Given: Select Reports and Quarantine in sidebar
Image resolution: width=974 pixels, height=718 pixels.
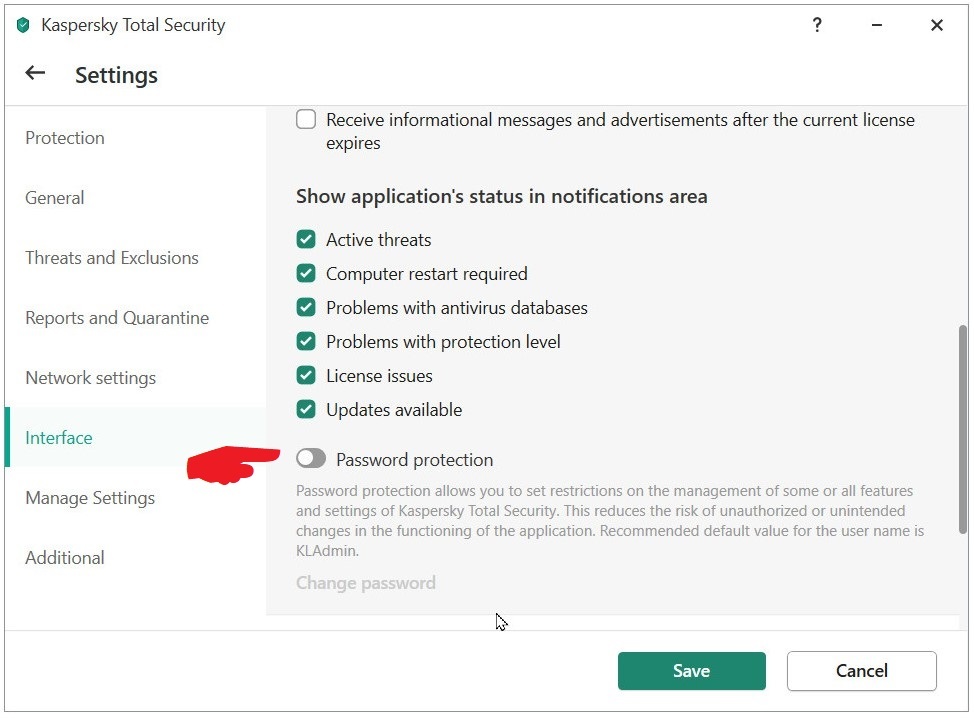Looking at the screenshot, I should point(117,318).
